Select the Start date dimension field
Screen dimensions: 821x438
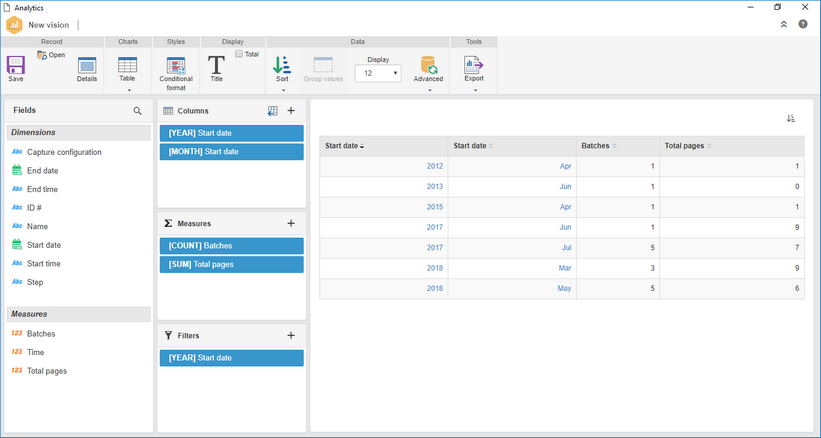point(44,245)
